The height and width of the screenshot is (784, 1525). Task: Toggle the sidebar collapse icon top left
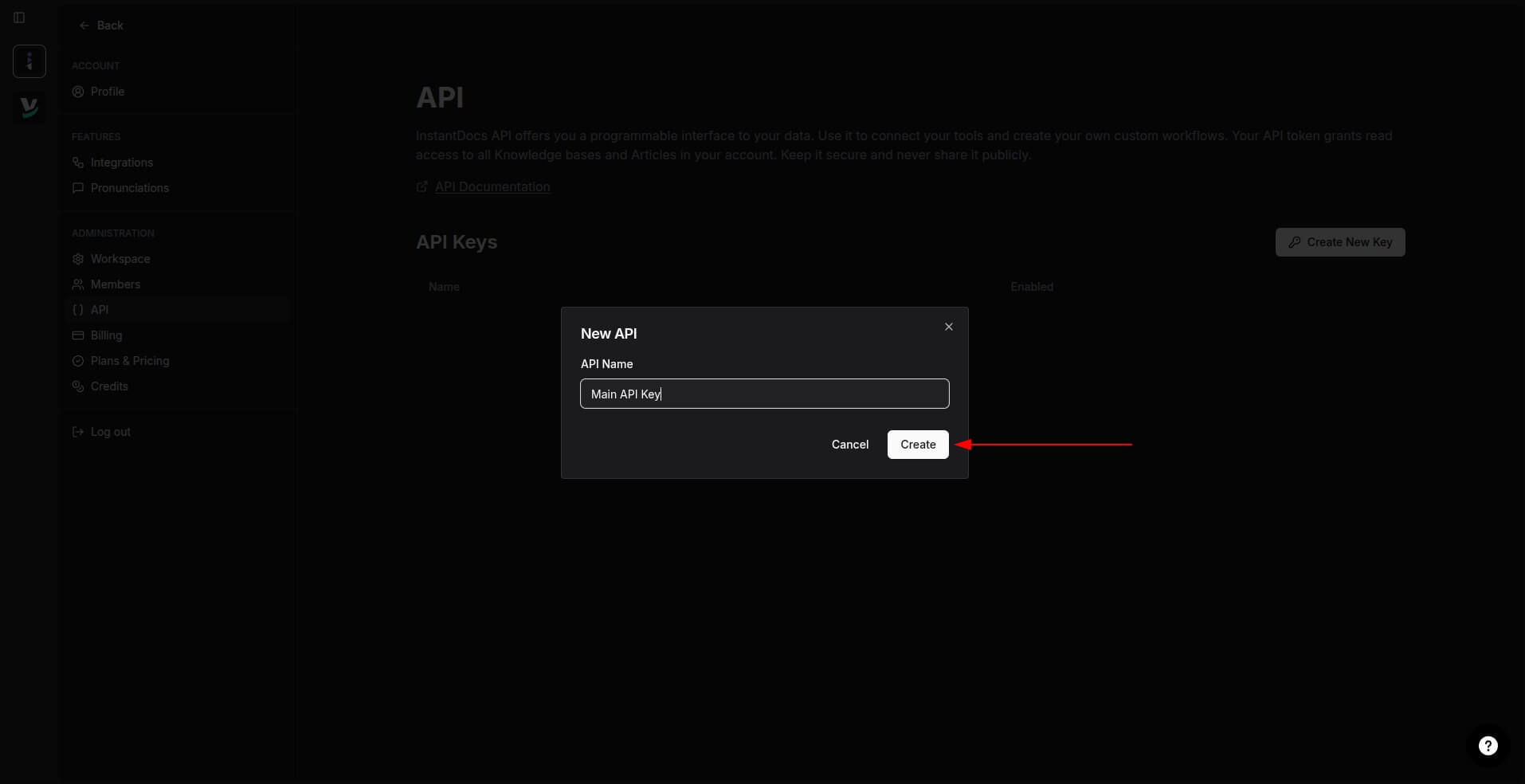tap(19, 18)
